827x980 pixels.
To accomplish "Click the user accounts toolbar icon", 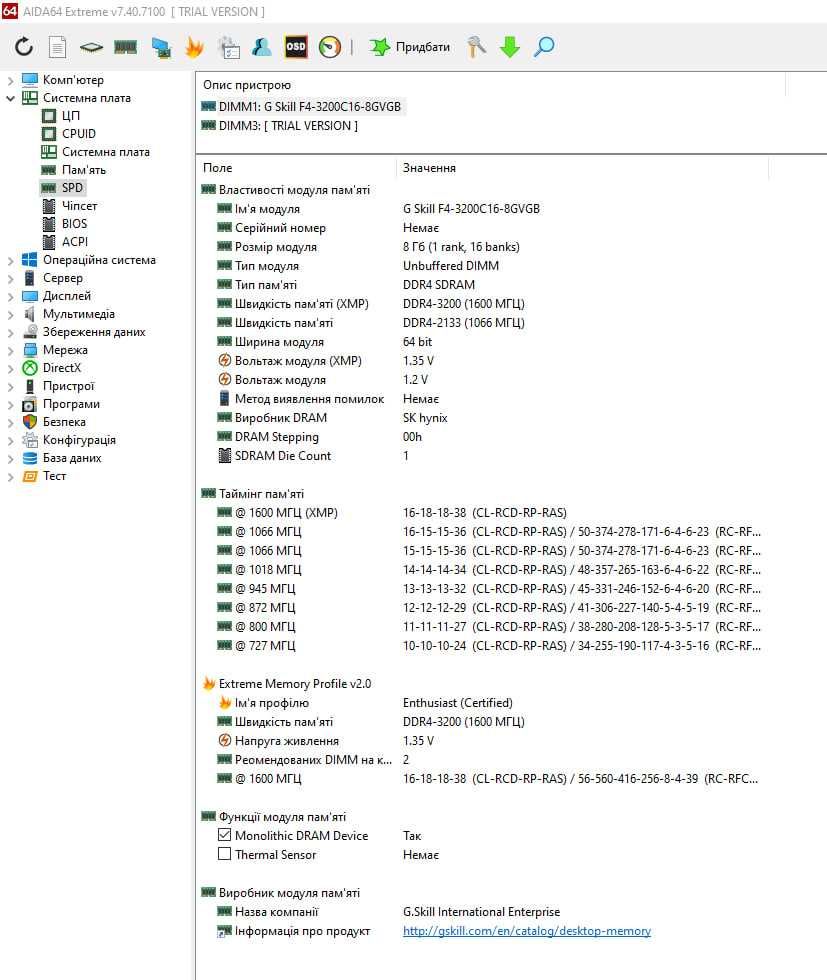I will 261,47.
